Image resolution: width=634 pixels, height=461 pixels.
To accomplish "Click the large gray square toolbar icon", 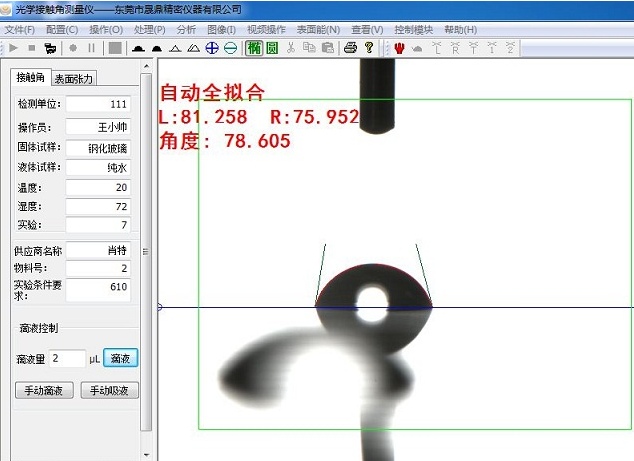I will [115, 48].
